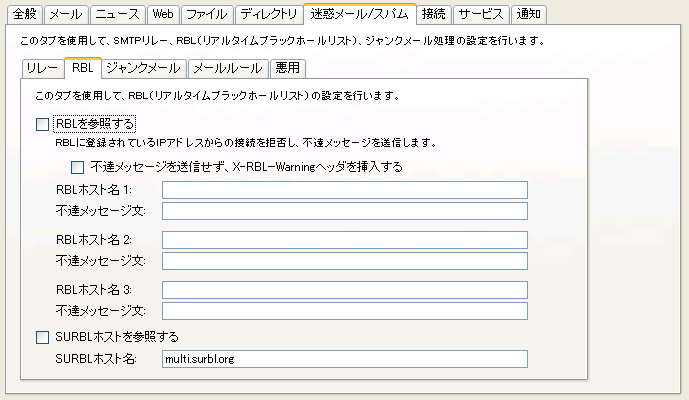Enable the RBLを参照する checkbox
The width and height of the screenshot is (689, 400).
coord(42,125)
